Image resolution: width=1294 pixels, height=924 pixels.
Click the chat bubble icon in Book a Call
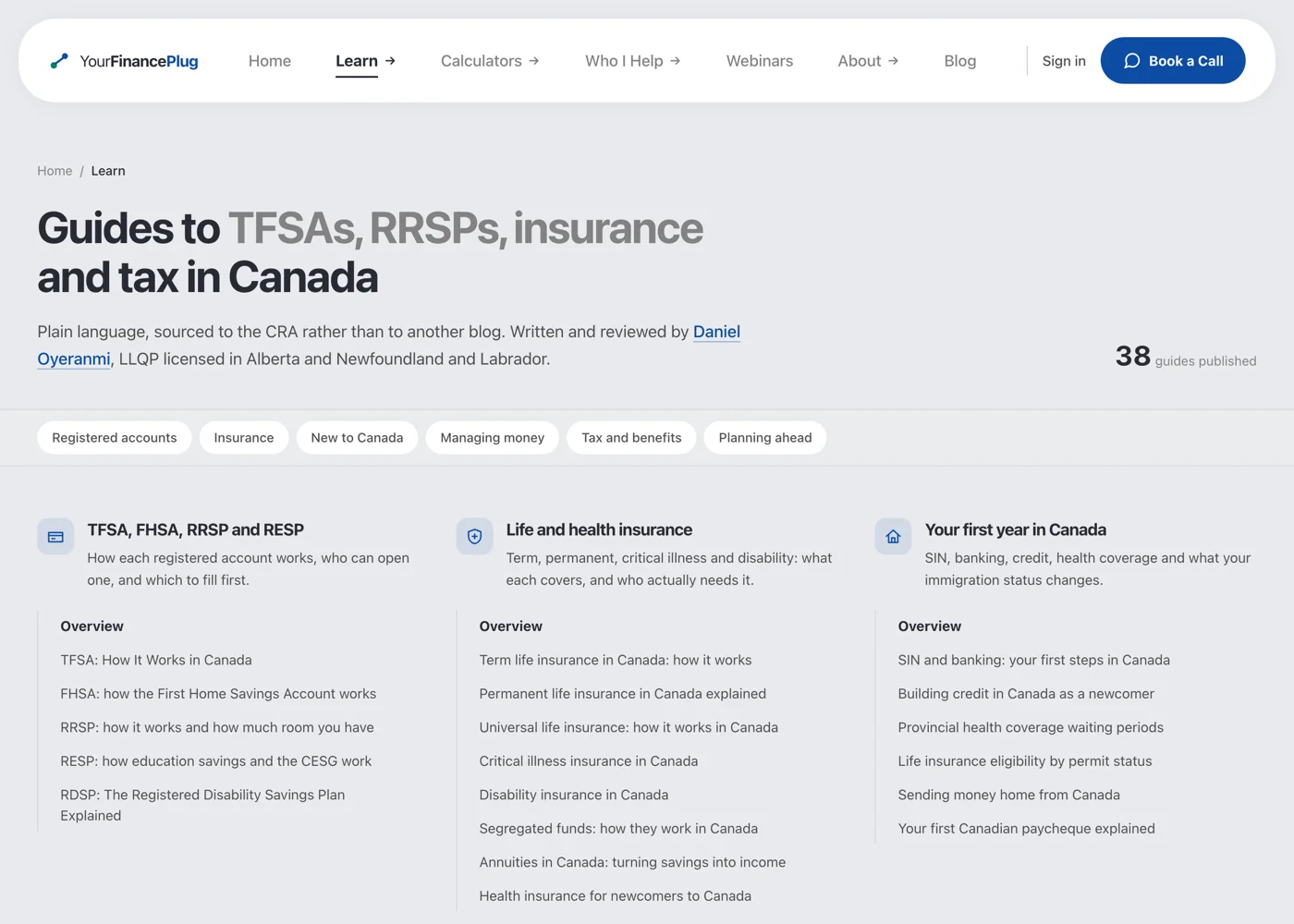[x=1131, y=61]
